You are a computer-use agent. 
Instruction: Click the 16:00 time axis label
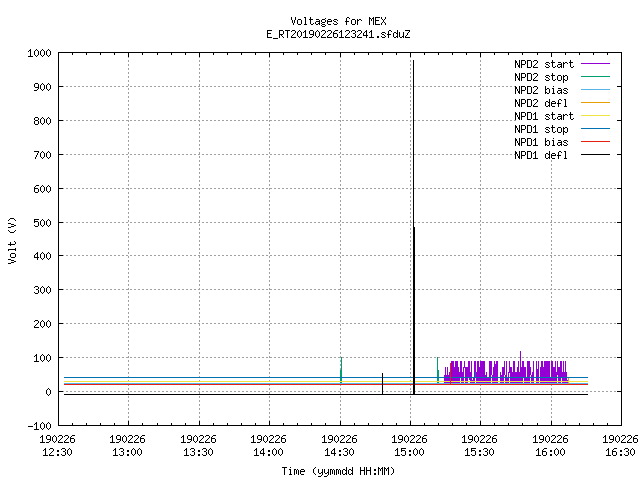point(550,452)
